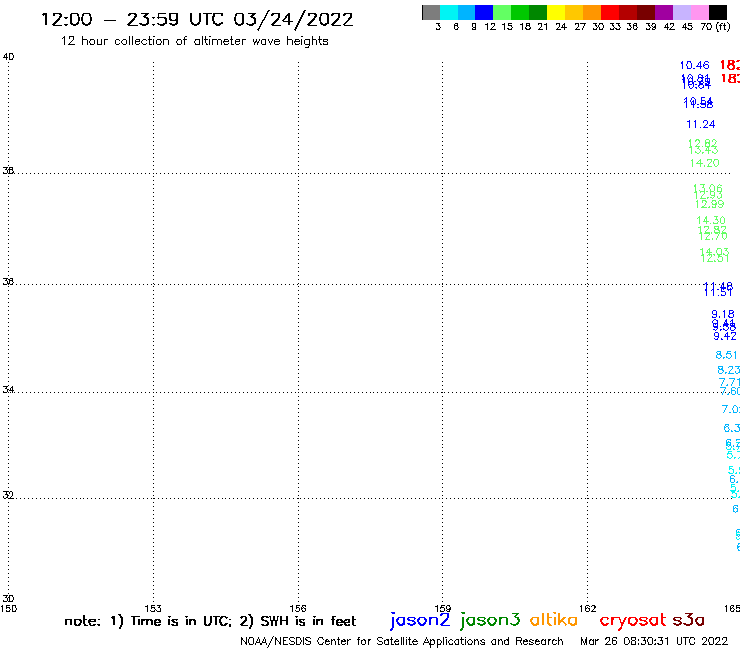
Task: Click the longitude axis label 150
Action: [8, 609]
